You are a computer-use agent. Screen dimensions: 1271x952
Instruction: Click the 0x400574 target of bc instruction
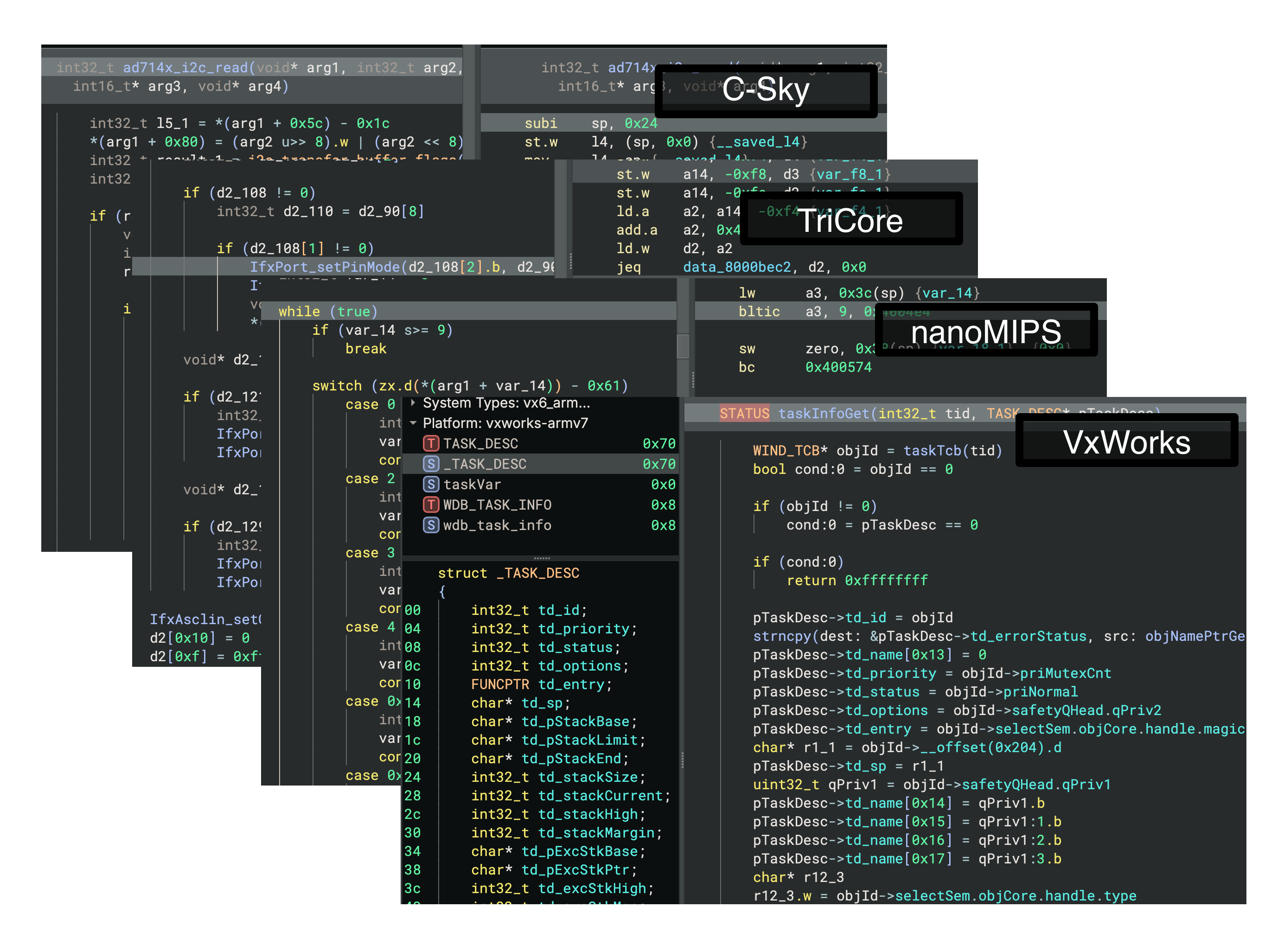click(x=838, y=367)
